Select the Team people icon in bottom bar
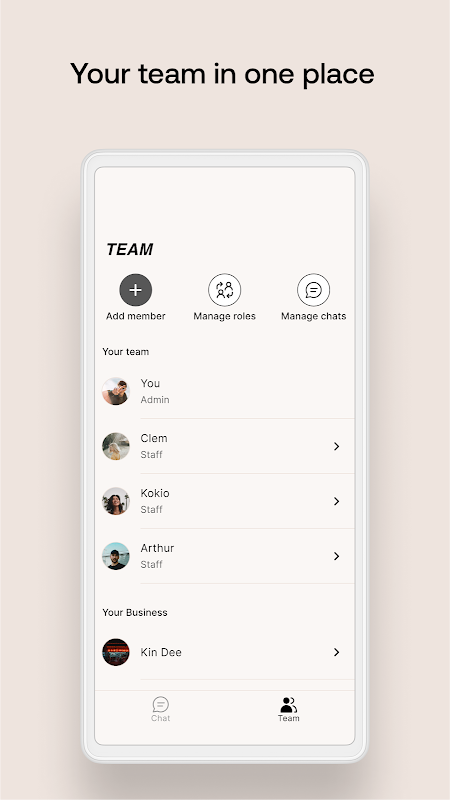Screen dimensions: 450x800 (288, 705)
